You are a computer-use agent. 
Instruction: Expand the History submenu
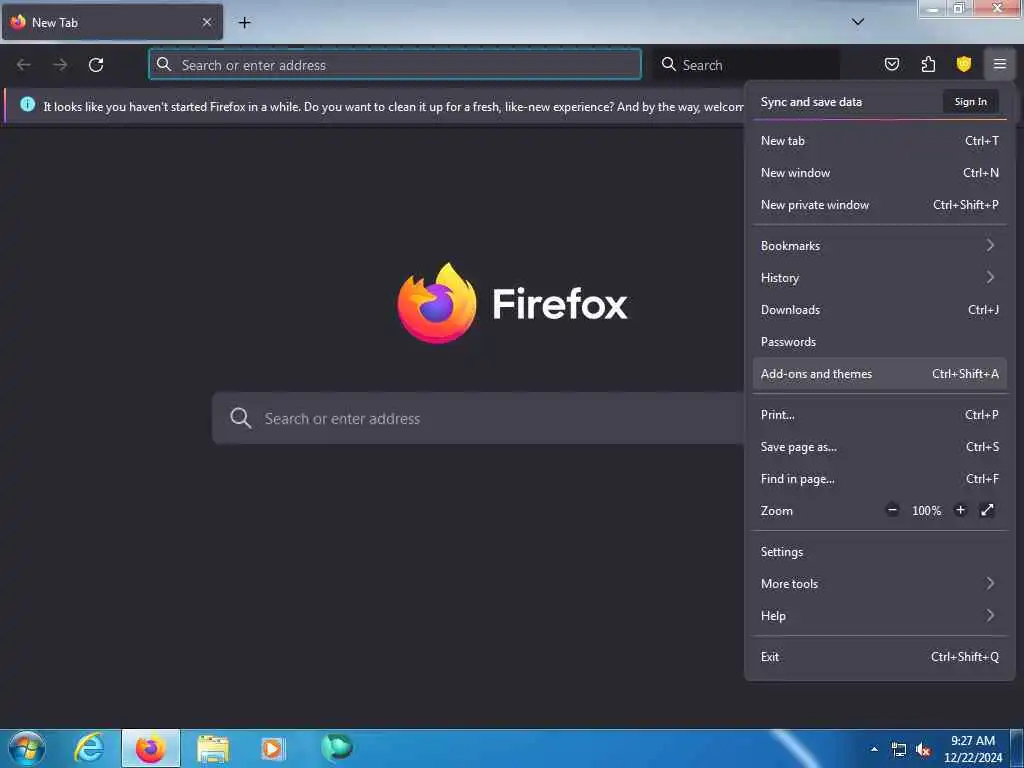(x=879, y=278)
